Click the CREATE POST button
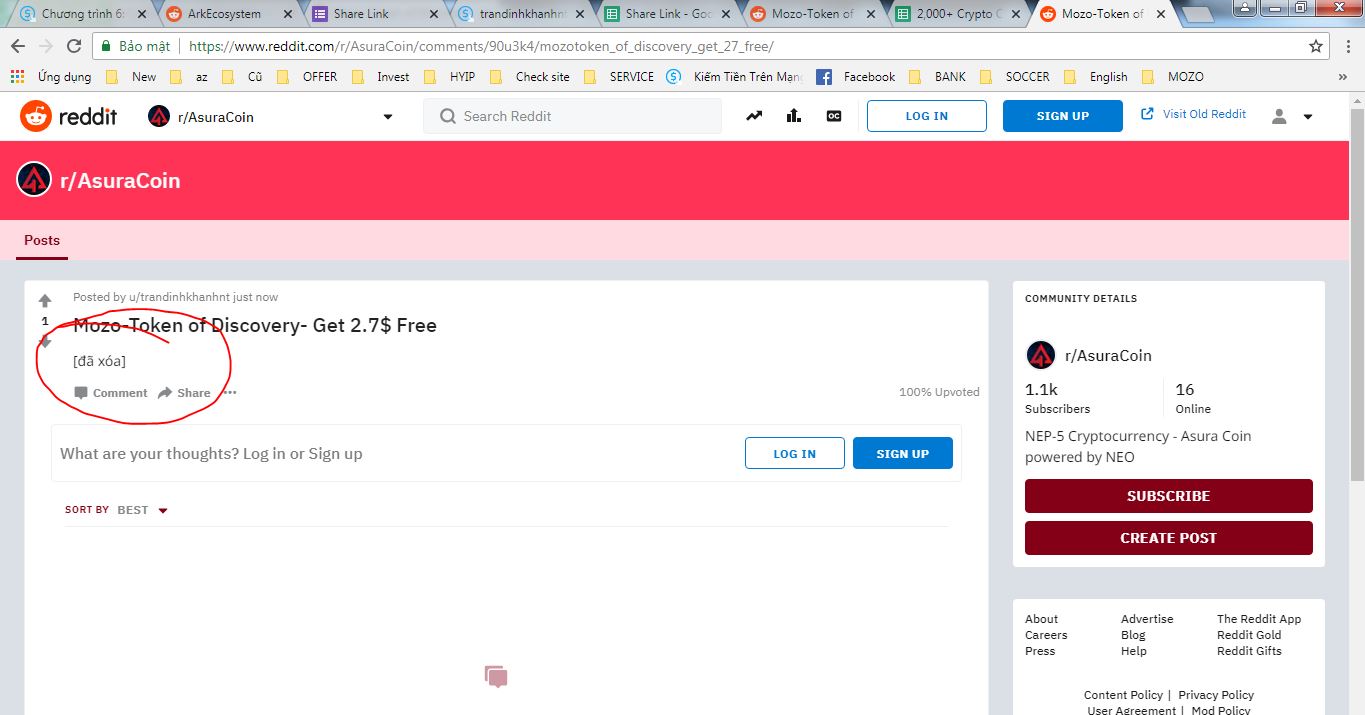 point(1168,538)
